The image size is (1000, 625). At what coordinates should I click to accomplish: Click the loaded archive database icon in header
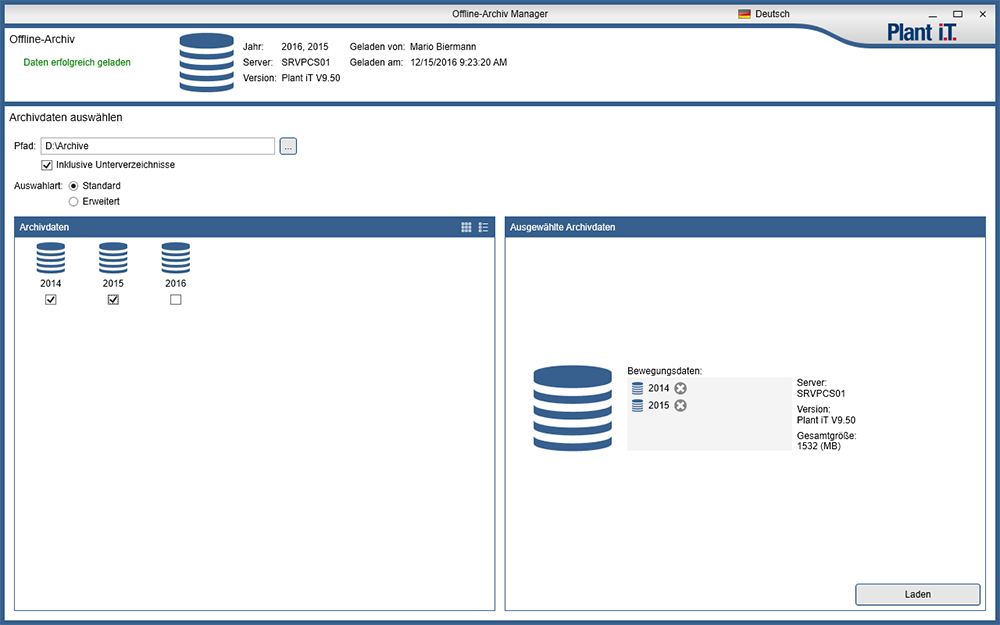click(206, 63)
